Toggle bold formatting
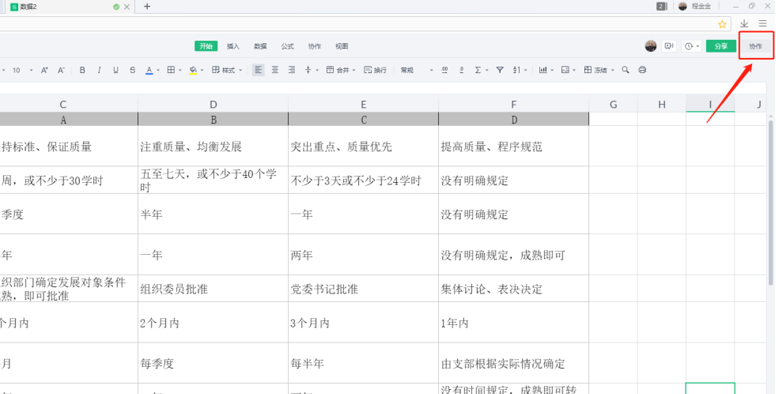 (82, 70)
